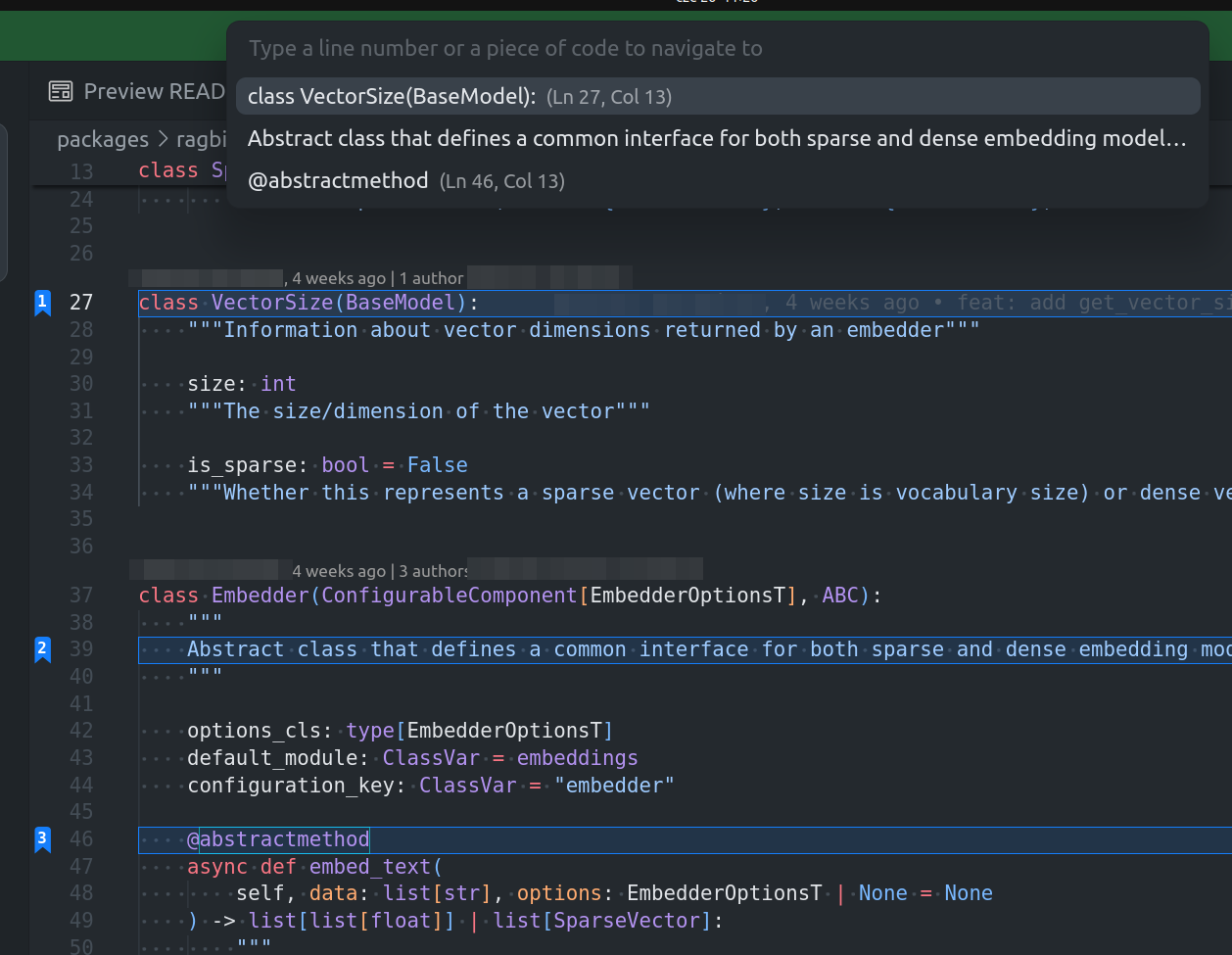Open the 'packages' breadcrumb segment

coord(103,139)
